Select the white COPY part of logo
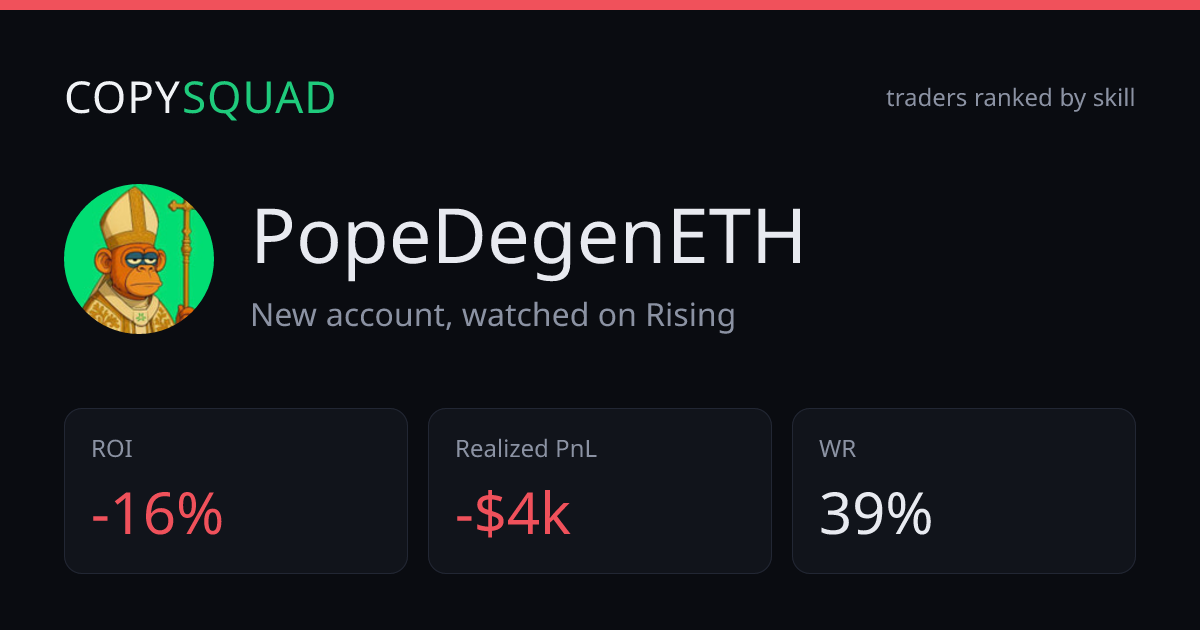Image resolution: width=1200 pixels, height=630 pixels. (x=123, y=98)
